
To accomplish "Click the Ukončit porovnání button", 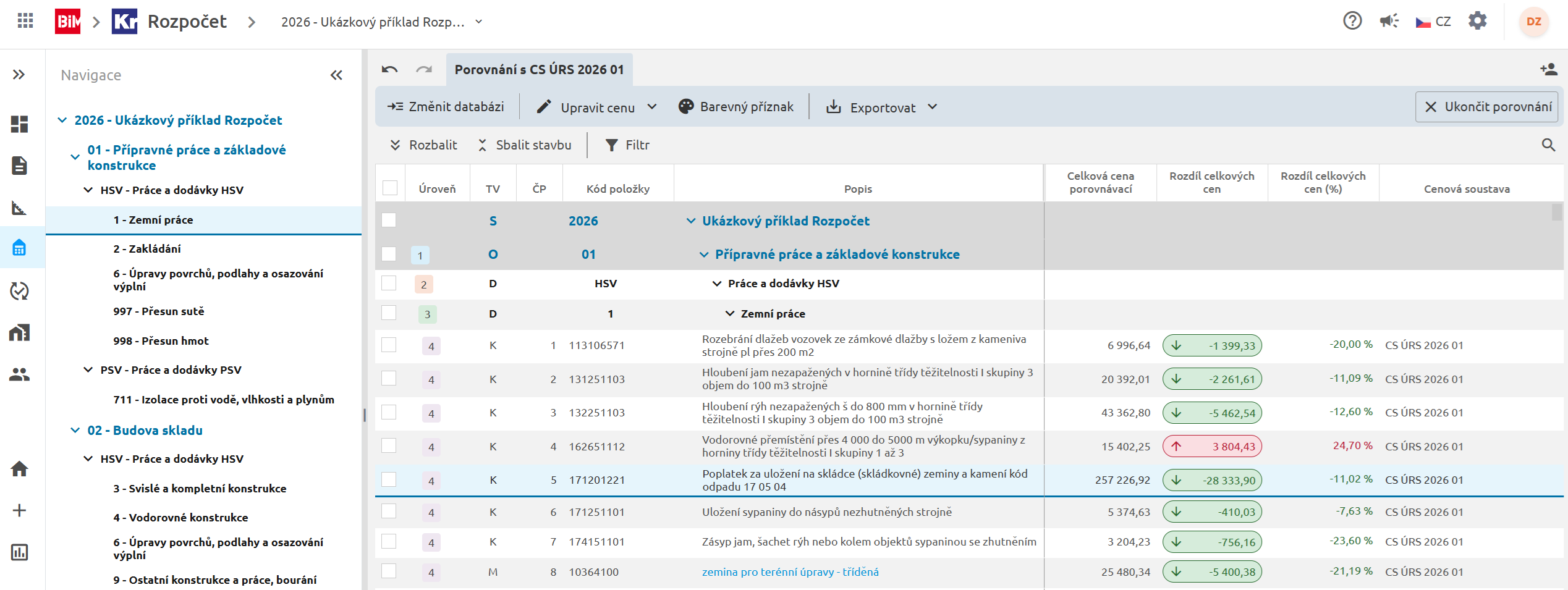I will [x=1486, y=107].
